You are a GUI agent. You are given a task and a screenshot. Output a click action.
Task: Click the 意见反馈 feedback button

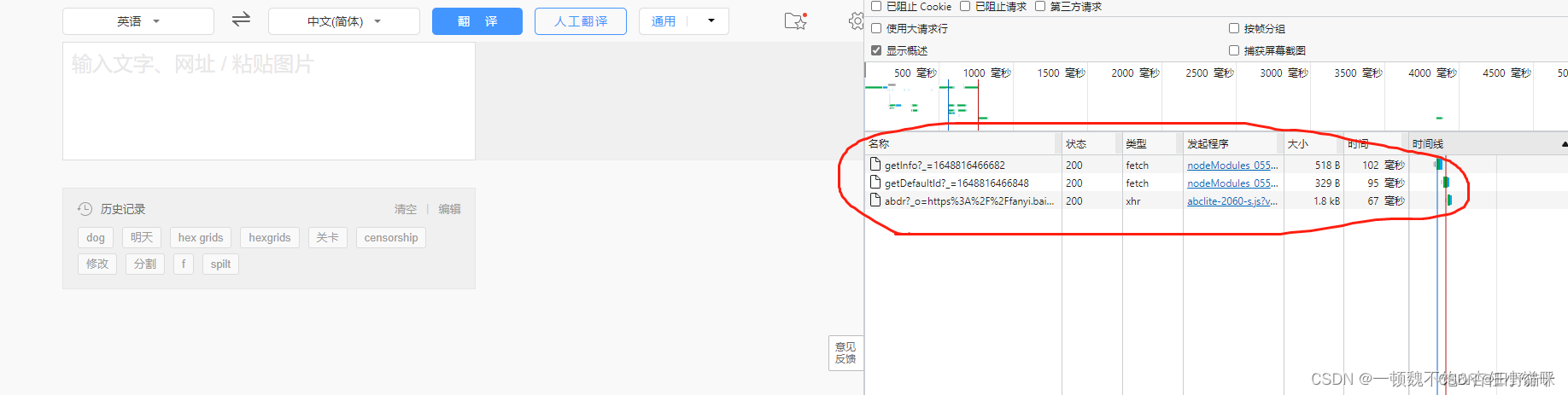[x=845, y=352]
